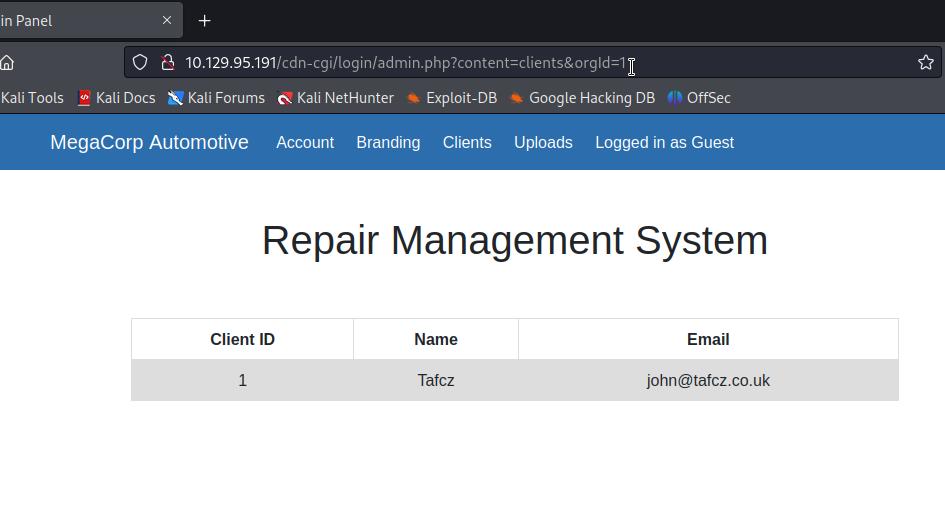Click the insecure connection padlock icon
Screen dimensions: 945x507
point(168,63)
